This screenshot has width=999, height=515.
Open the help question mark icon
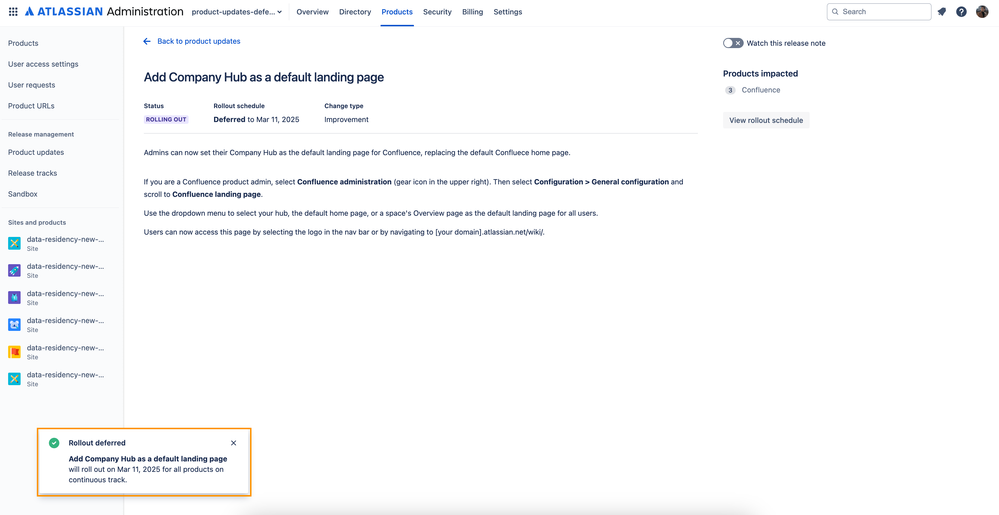(x=961, y=11)
